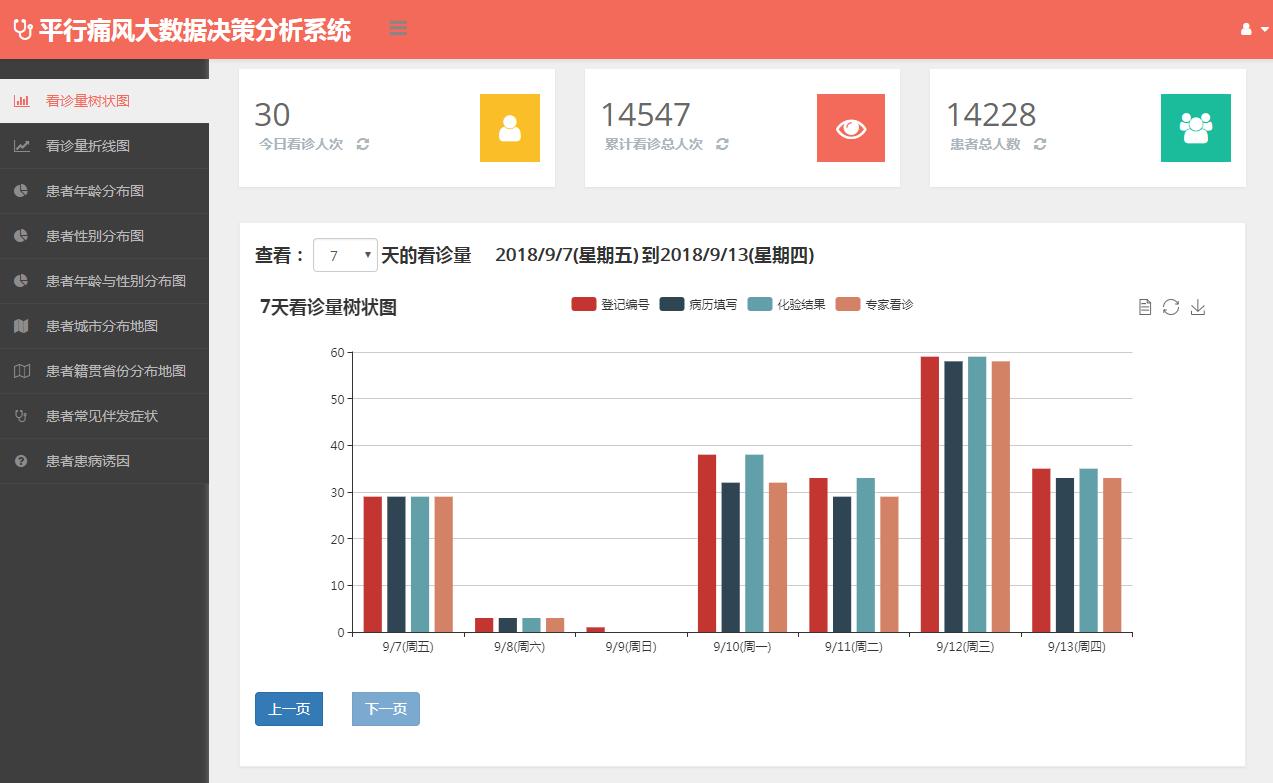Image resolution: width=1273 pixels, height=783 pixels.
Task: Click the 上一页 button
Action: tap(289, 709)
